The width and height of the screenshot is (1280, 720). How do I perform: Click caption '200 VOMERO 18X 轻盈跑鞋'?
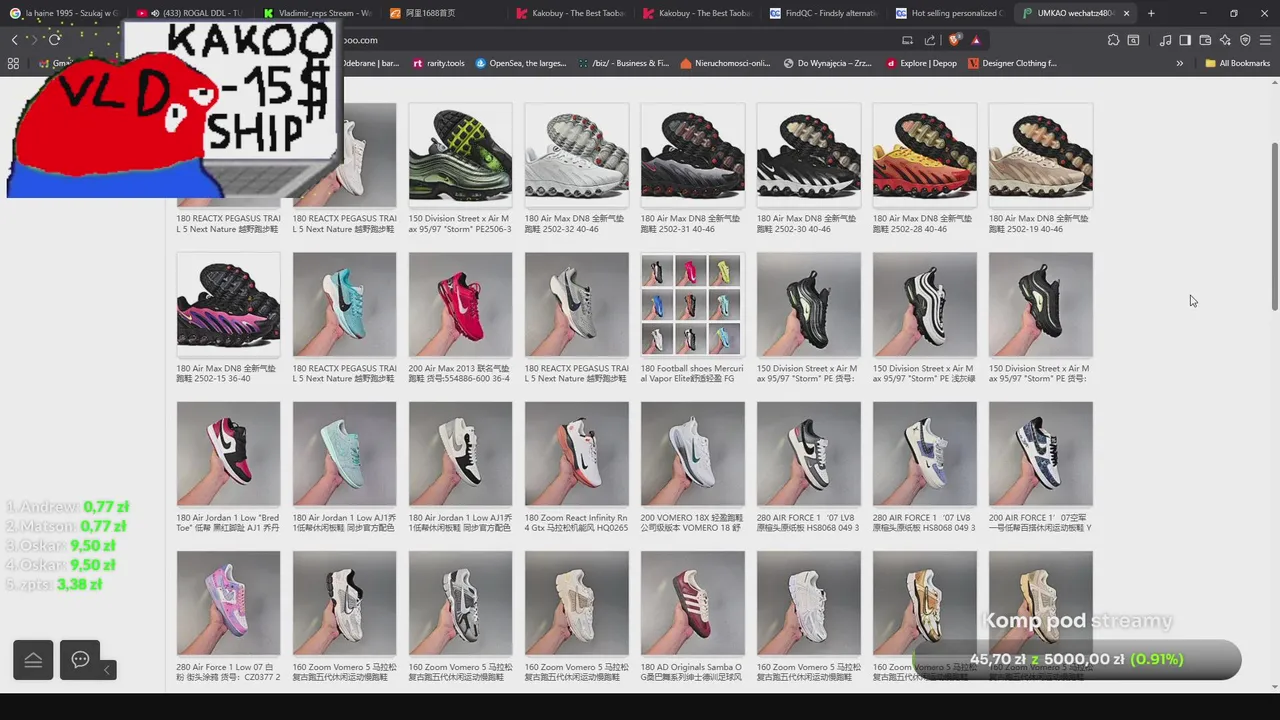click(691, 523)
